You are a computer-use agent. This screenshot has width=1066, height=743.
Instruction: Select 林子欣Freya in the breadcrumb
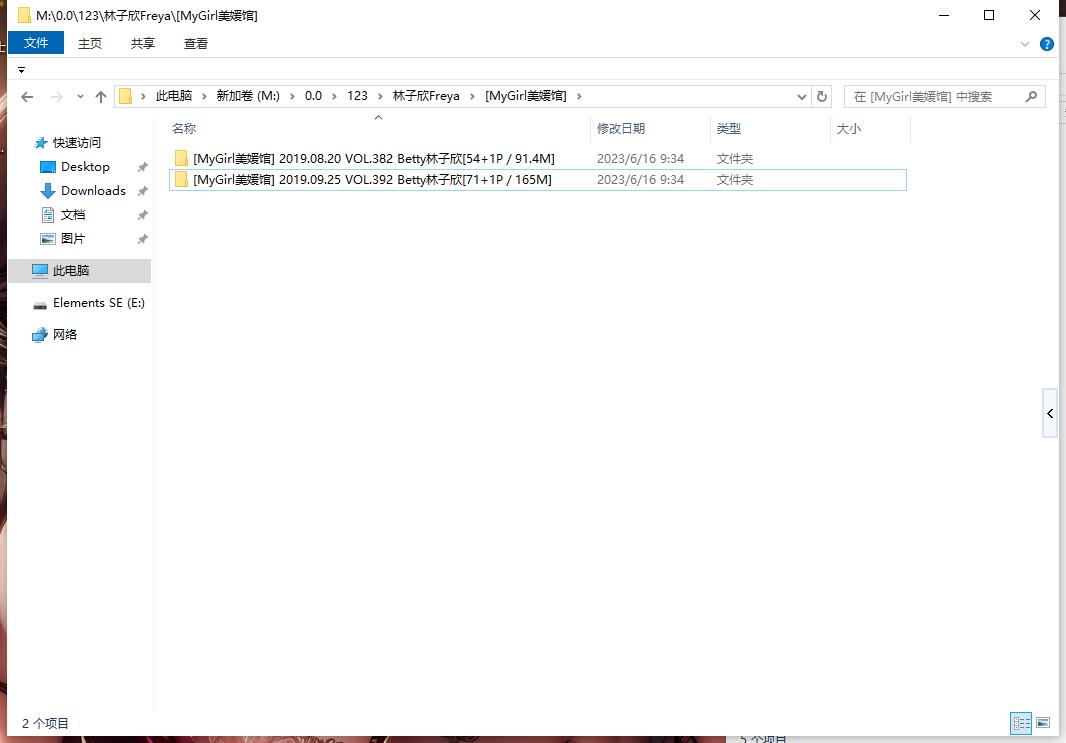tap(426, 96)
